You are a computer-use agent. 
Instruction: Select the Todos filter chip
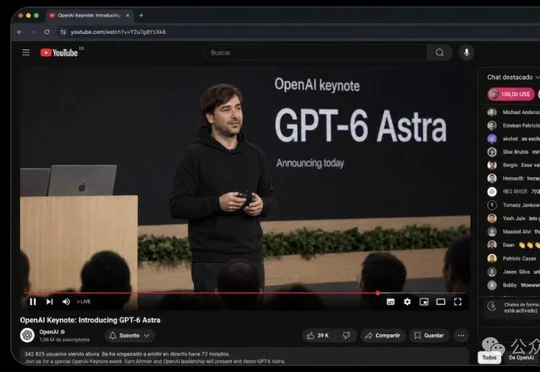pos(489,358)
